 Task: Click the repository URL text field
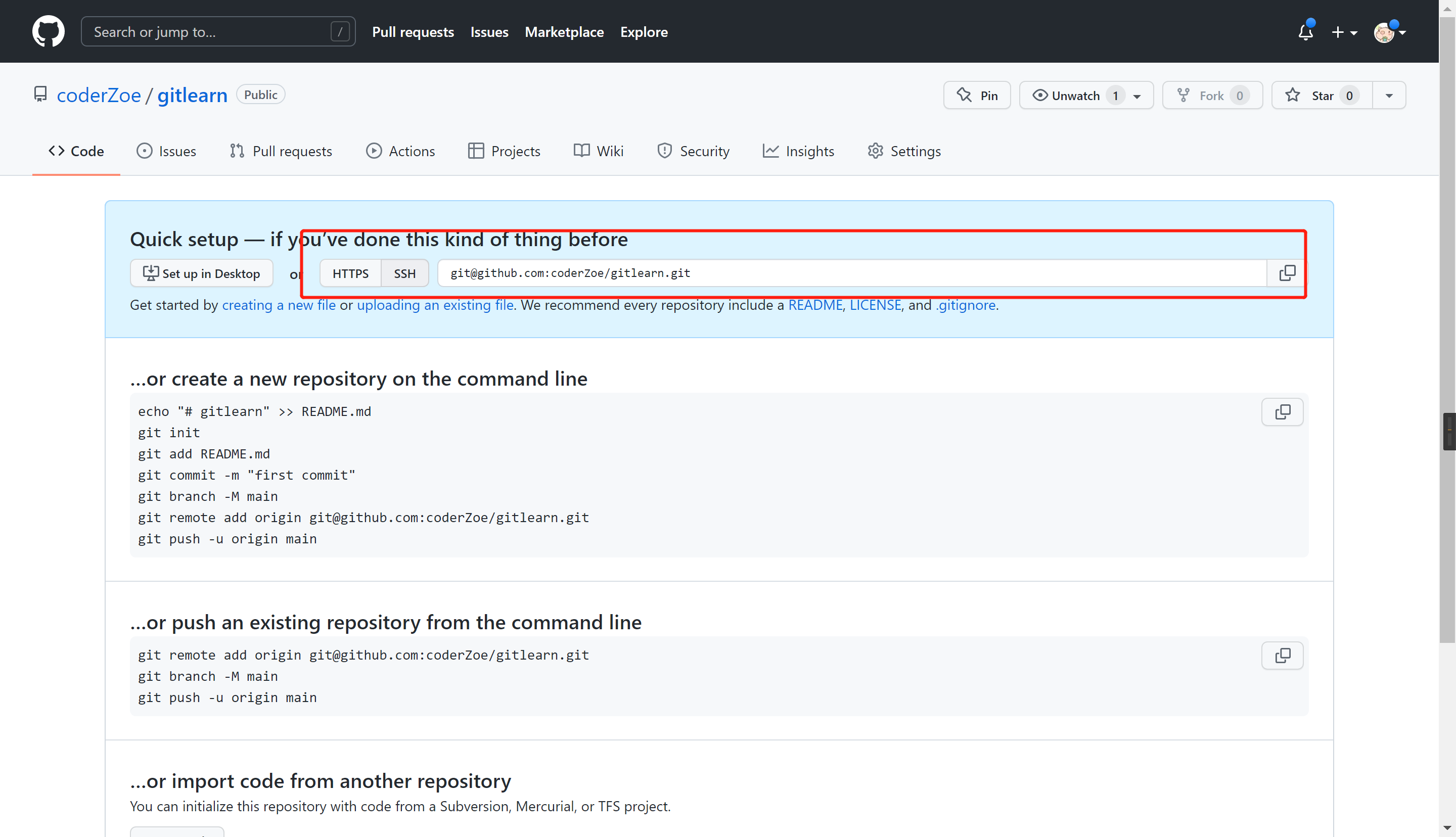[852, 273]
